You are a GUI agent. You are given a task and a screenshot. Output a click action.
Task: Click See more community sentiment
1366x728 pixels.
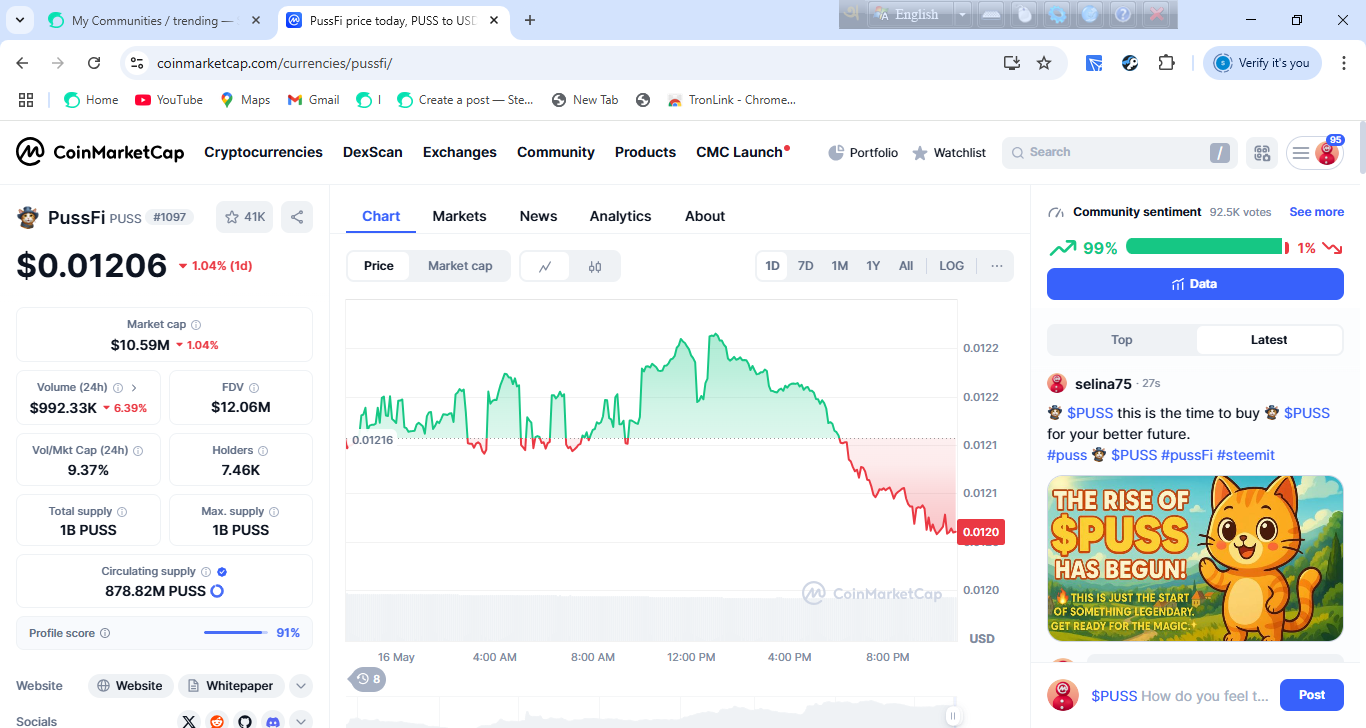(1316, 212)
